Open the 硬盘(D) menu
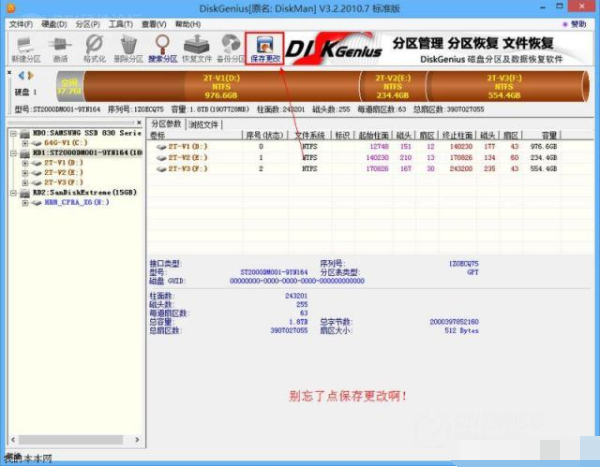Screen dimensions: 600x467 point(54,24)
